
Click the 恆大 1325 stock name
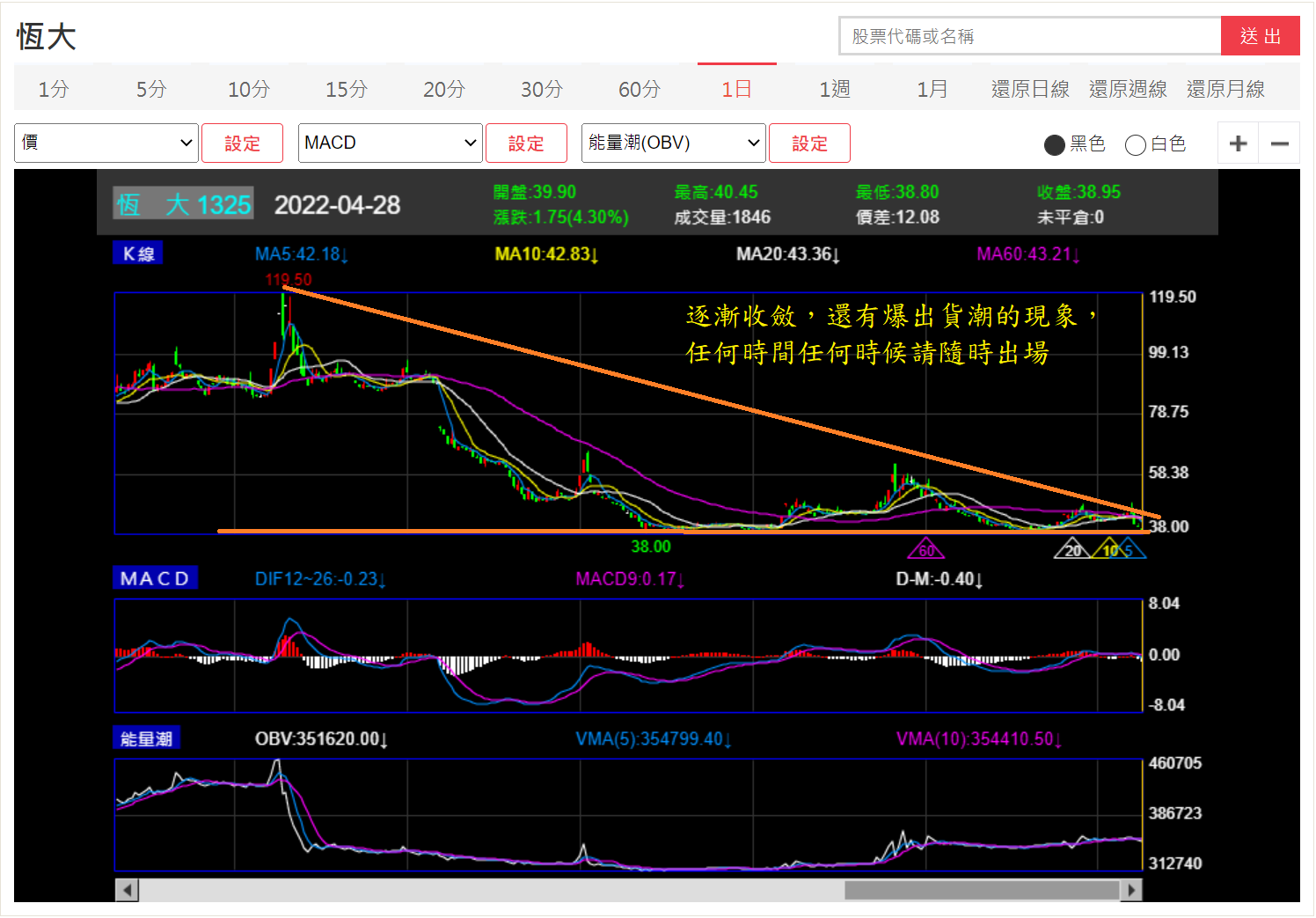tap(184, 204)
